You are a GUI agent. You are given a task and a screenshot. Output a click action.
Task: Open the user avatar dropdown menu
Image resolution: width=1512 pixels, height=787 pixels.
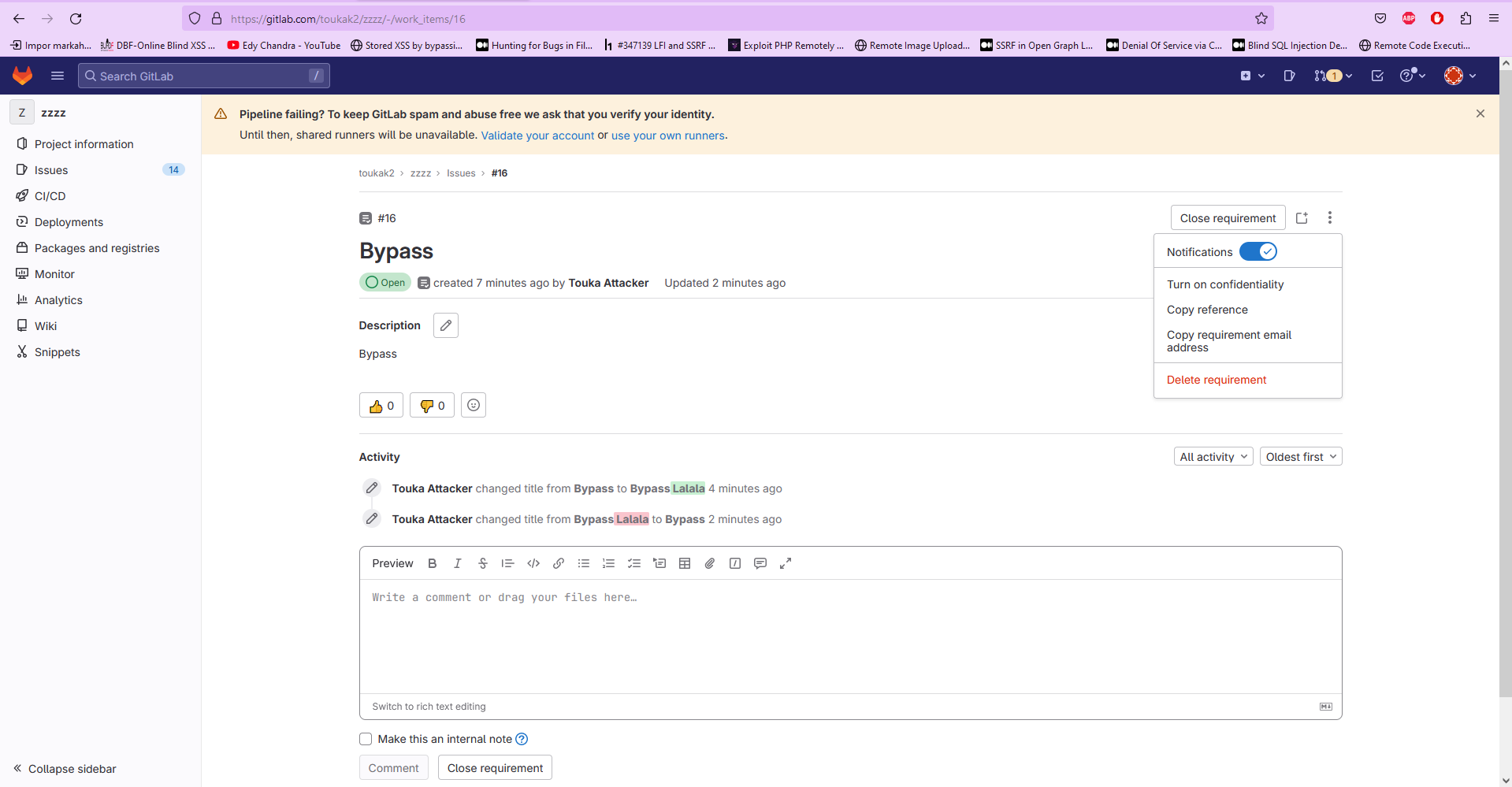click(1460, 76)
